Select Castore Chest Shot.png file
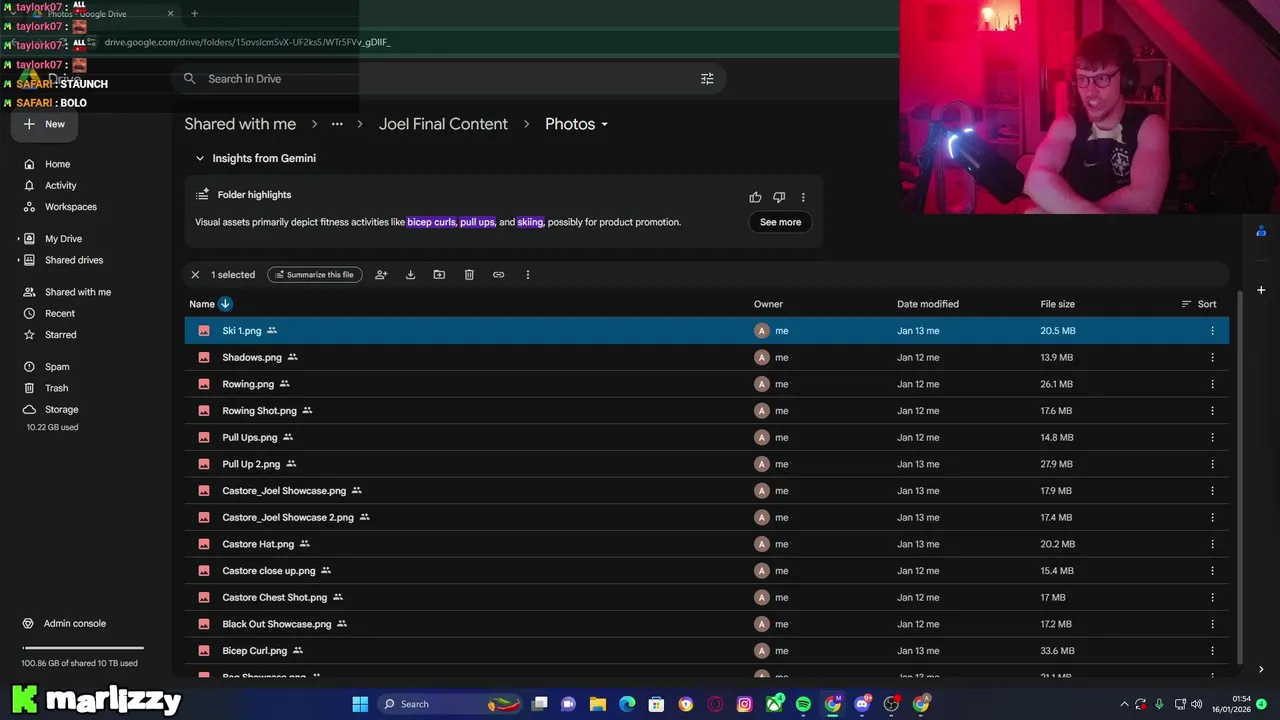Image resolution: width=1280 pixels, height=720 pixels. point(706,597)
